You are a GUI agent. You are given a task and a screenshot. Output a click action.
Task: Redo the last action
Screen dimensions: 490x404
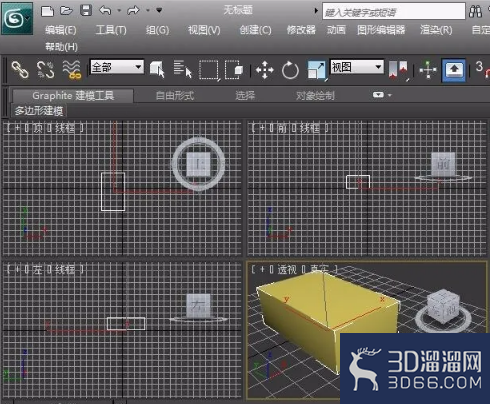pyautogui.click(x=133, y=11)
